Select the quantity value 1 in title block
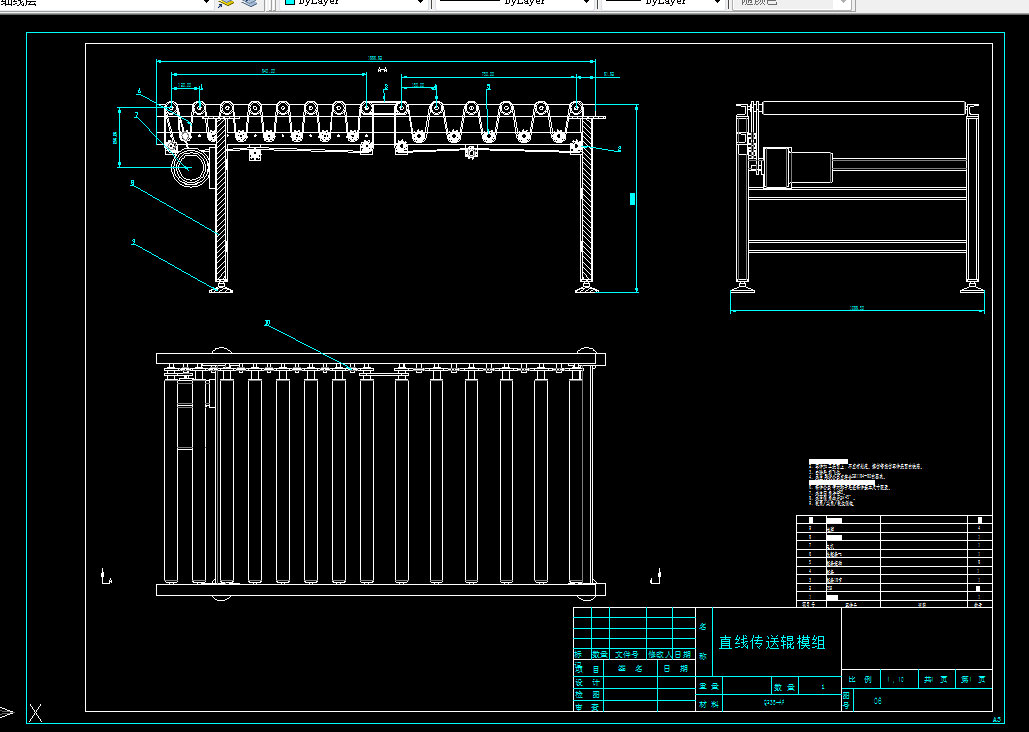 (x=823, y=687)
